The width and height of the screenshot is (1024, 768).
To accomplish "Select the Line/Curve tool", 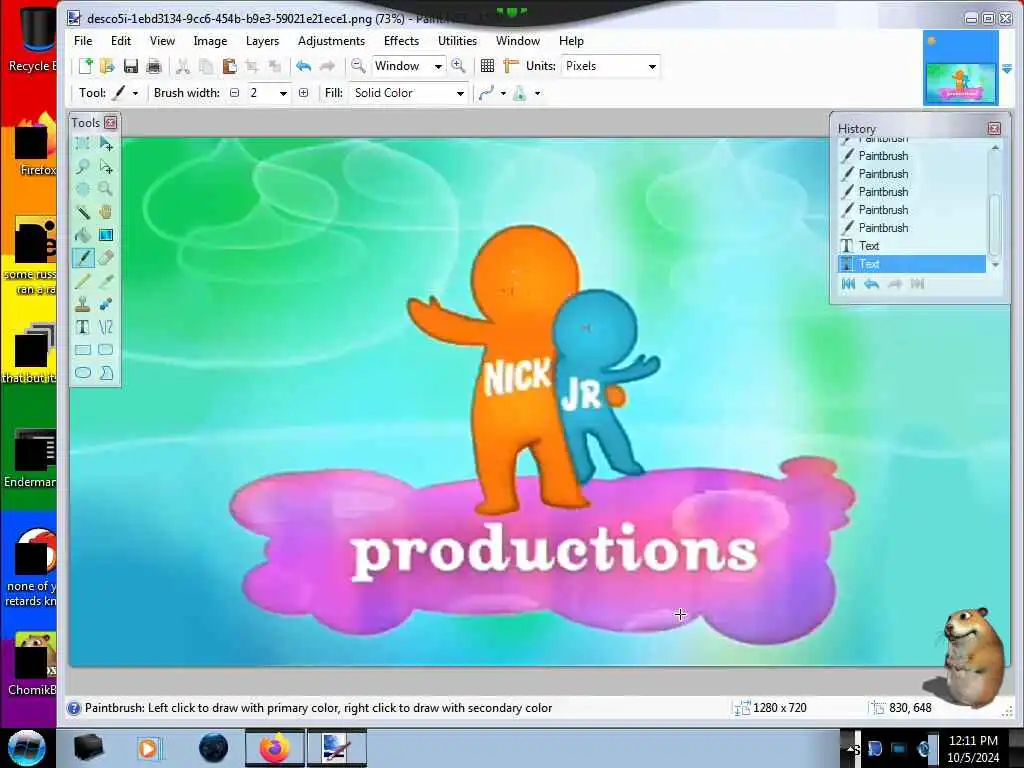I will (106, 327).
